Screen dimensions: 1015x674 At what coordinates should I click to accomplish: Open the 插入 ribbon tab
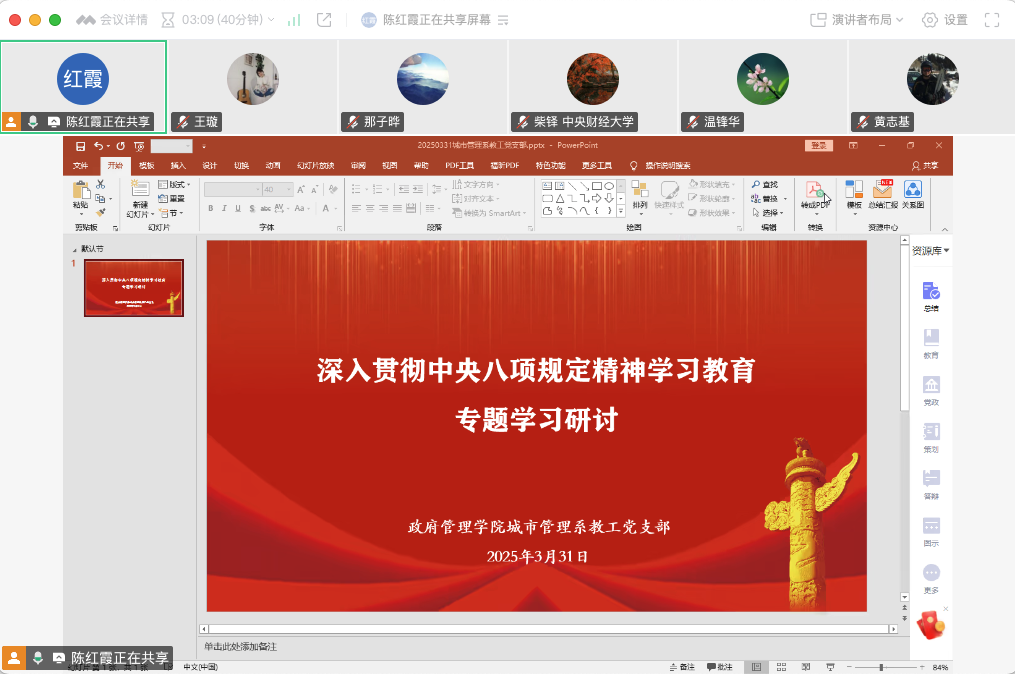point(178,166)
